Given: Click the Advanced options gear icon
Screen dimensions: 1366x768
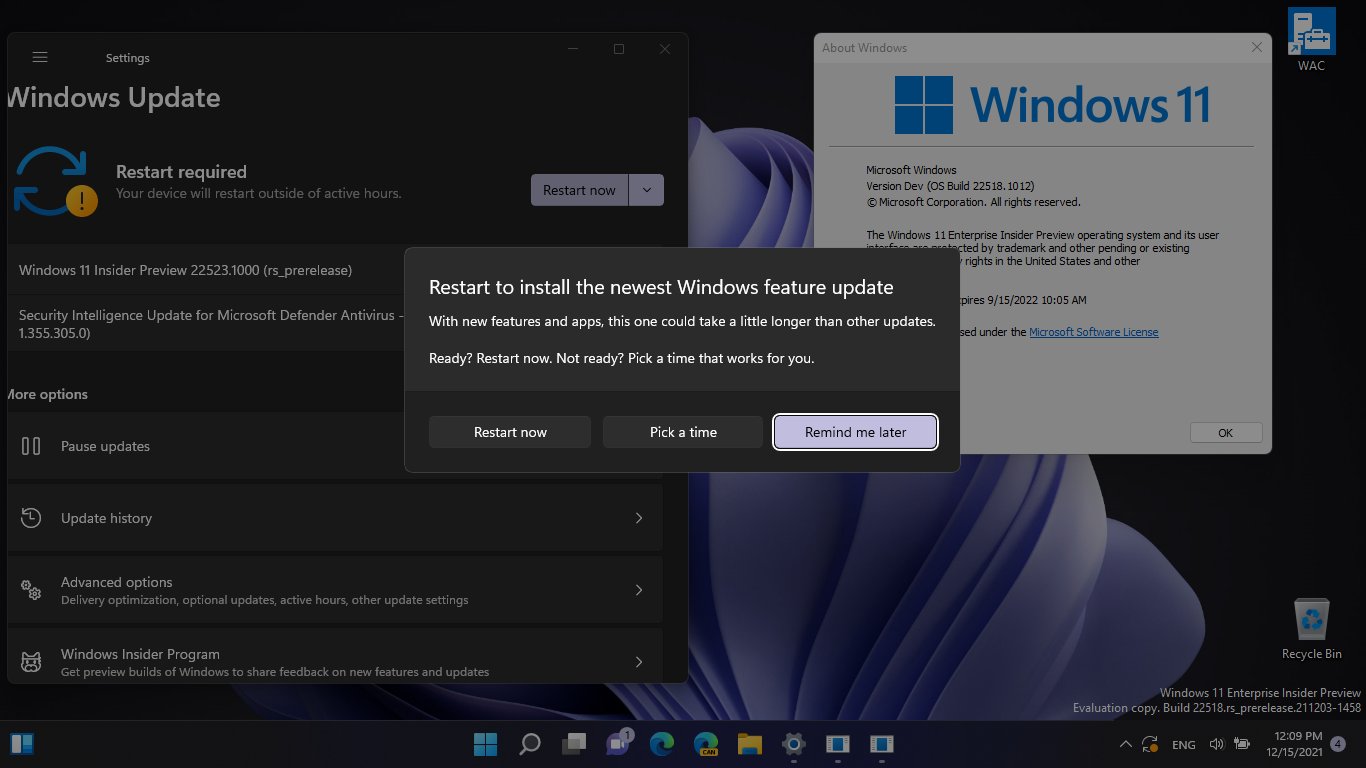Looking at the screenshot, I should pos(31,590).
